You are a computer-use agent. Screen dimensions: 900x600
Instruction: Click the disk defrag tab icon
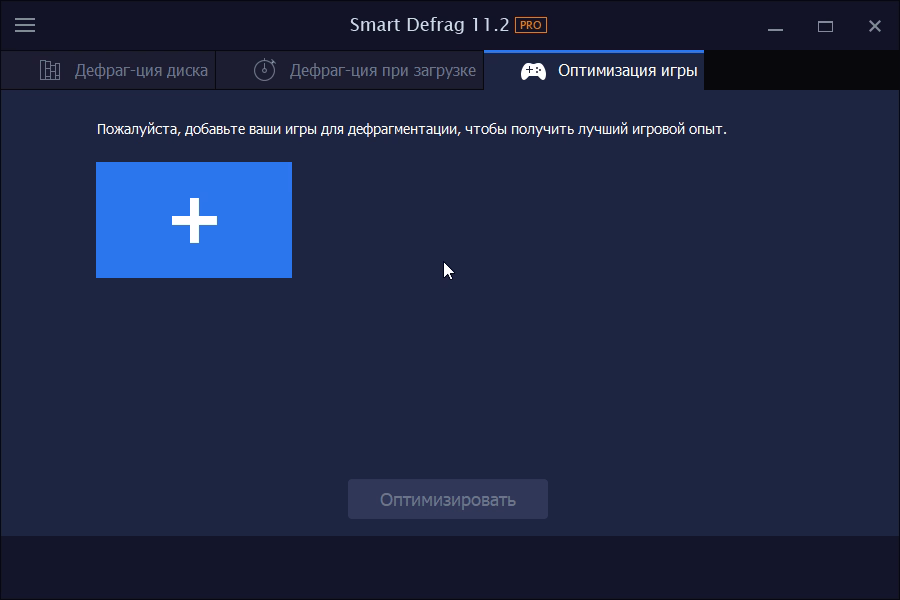[50, 71]
